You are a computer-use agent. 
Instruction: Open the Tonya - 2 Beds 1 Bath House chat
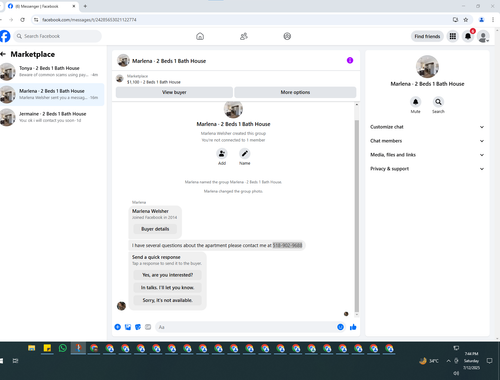click(x=52, y=71)
